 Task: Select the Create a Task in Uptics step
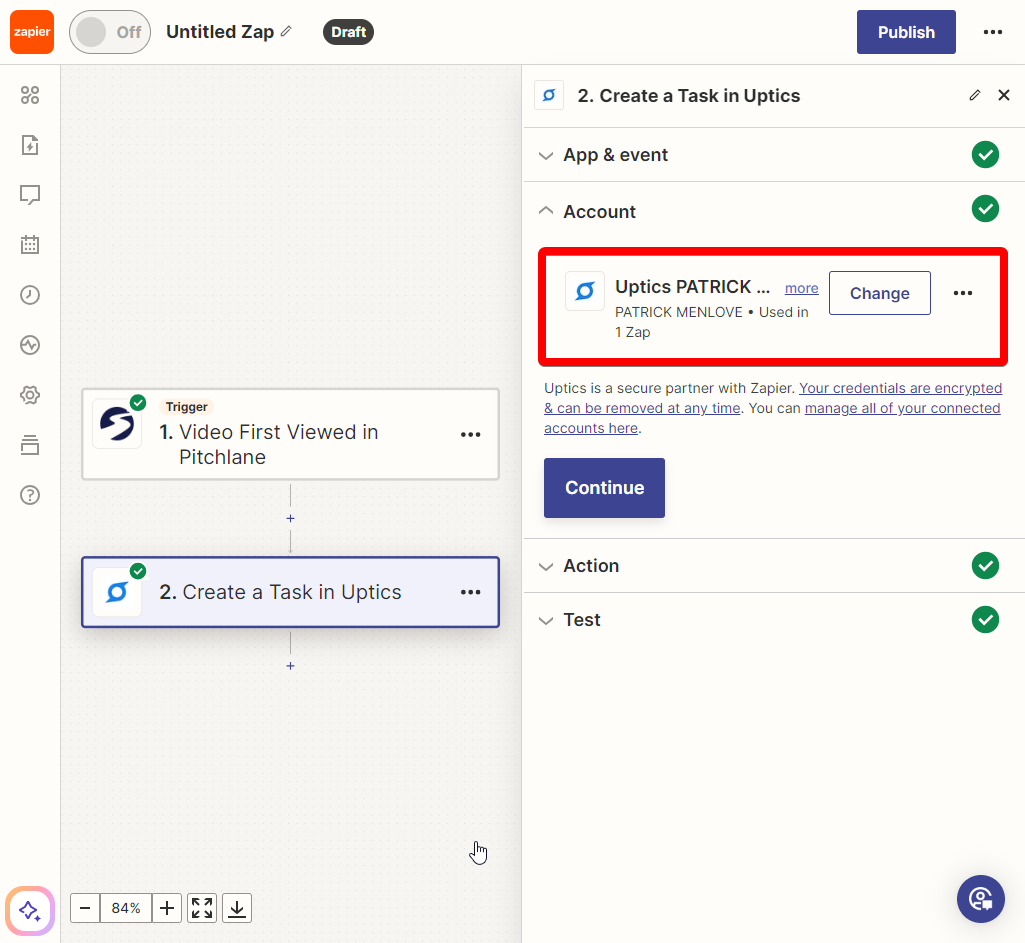pos(290,592)
